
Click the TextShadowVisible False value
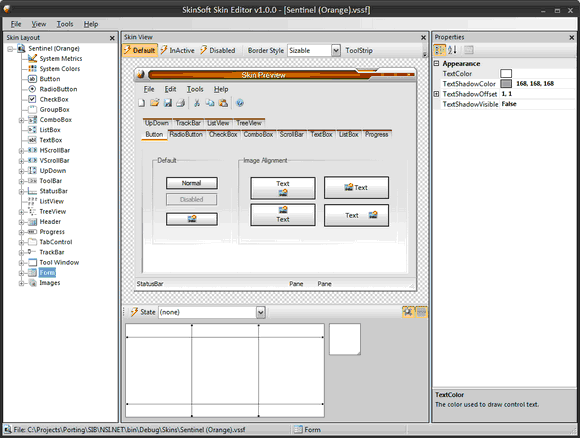point(509,104)
